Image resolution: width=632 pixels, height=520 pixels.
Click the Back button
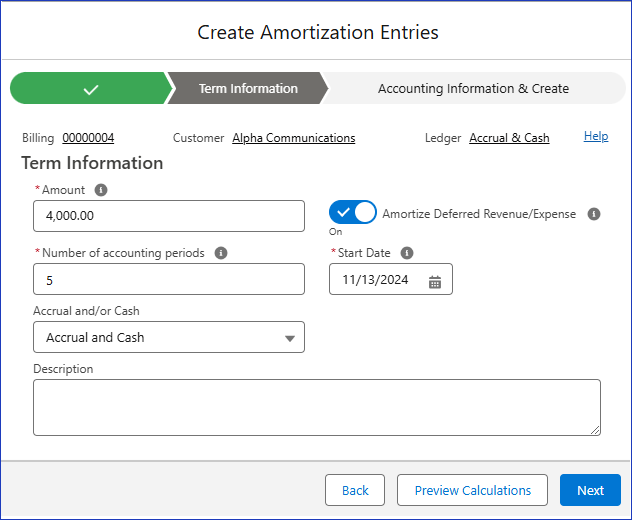pyautogui.click(x=355, y=490)
